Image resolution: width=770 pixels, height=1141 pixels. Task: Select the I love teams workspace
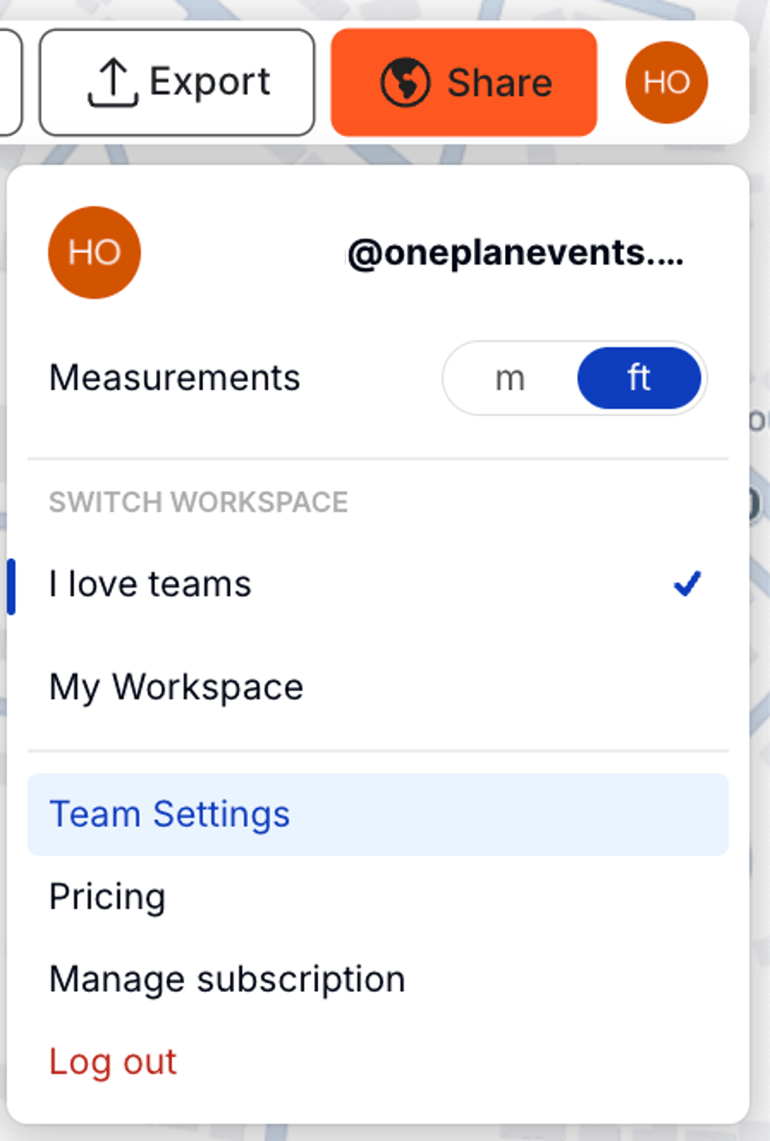(150, 584)
